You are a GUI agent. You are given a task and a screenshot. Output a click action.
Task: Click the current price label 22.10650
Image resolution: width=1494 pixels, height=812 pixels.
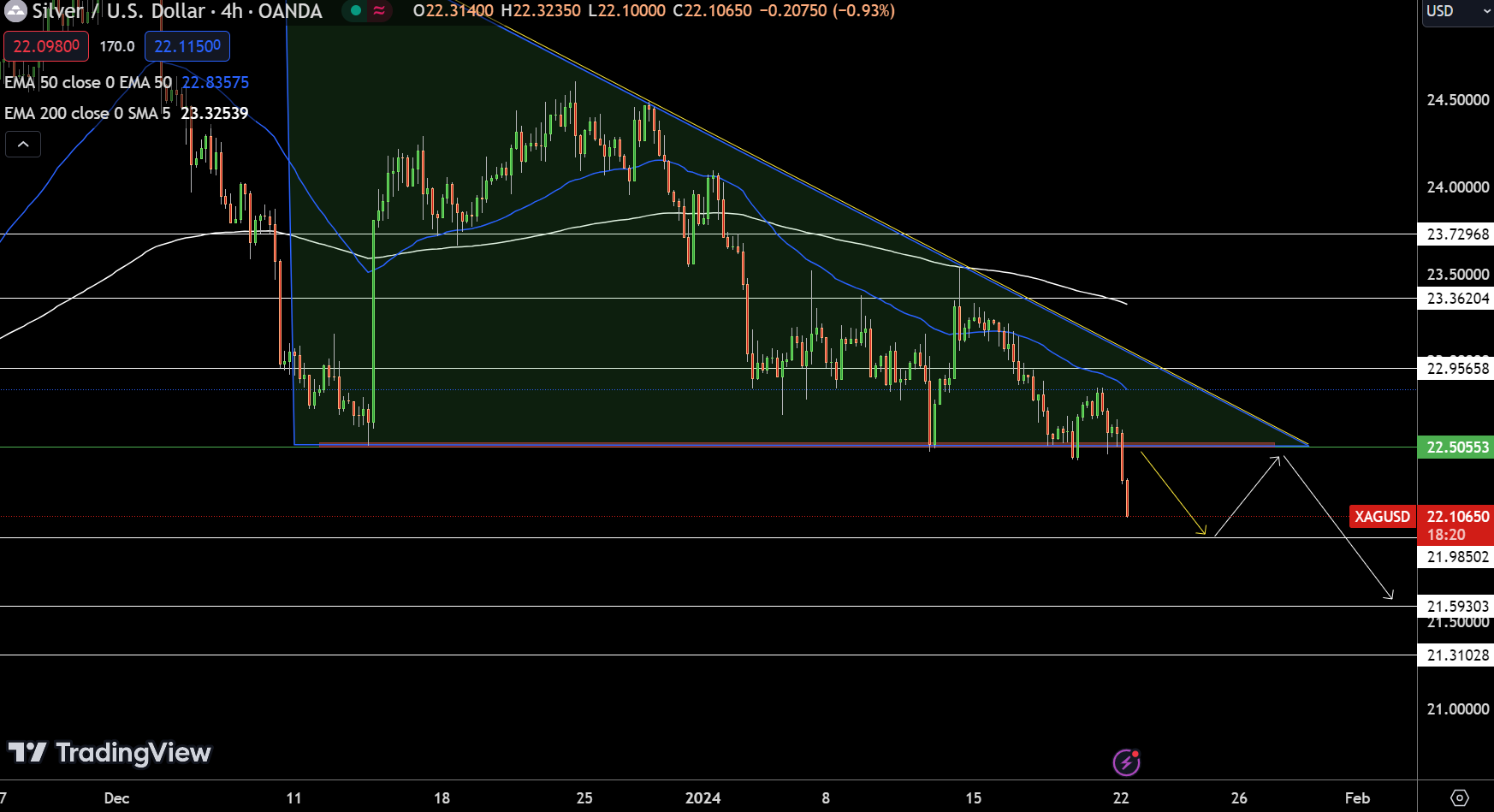[1458, 516]
